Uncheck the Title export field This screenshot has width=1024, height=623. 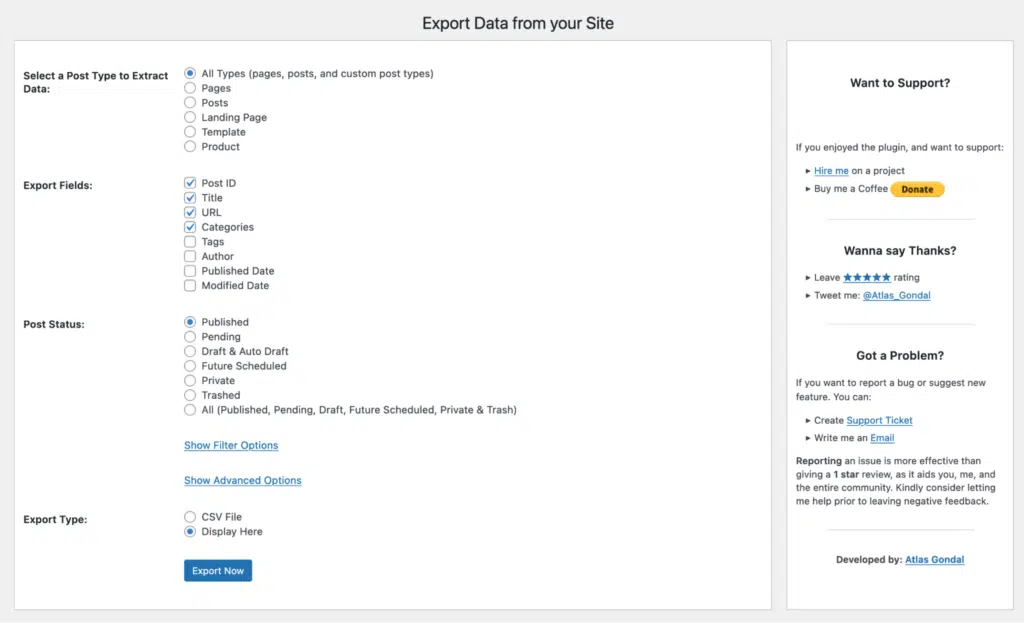190,197
